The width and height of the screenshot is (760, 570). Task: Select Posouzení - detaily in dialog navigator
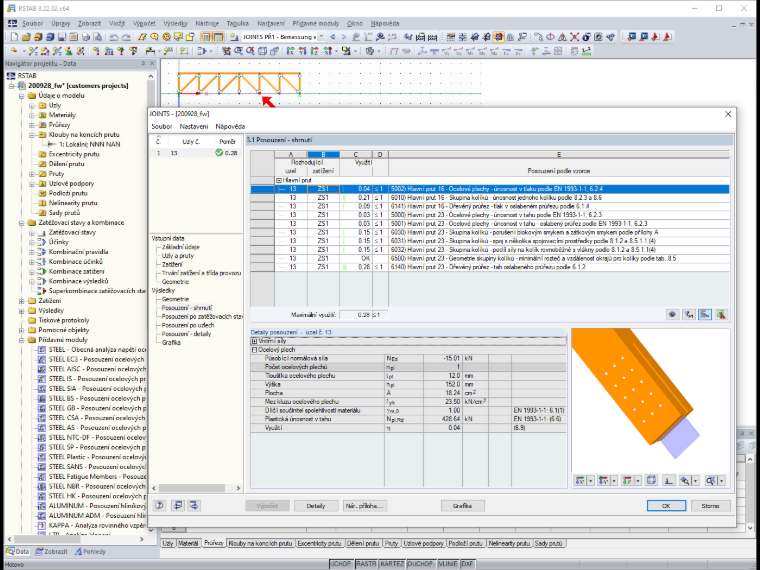click(186, 334)
